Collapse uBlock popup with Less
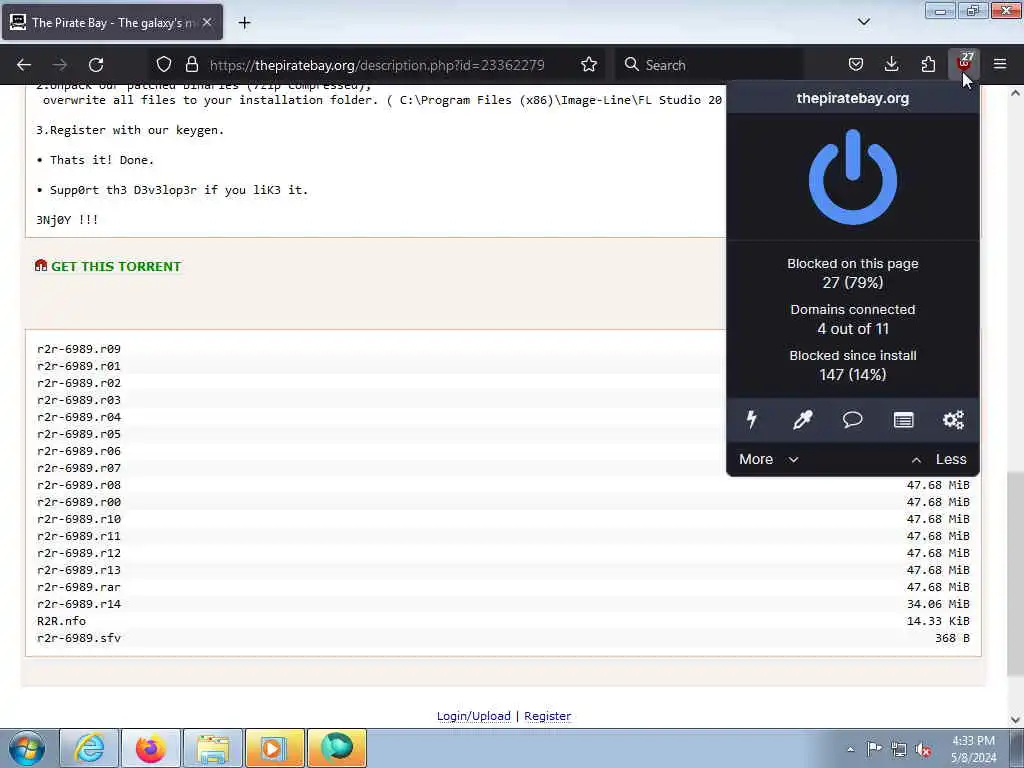Screen dimensions: 1024x768 939,459
